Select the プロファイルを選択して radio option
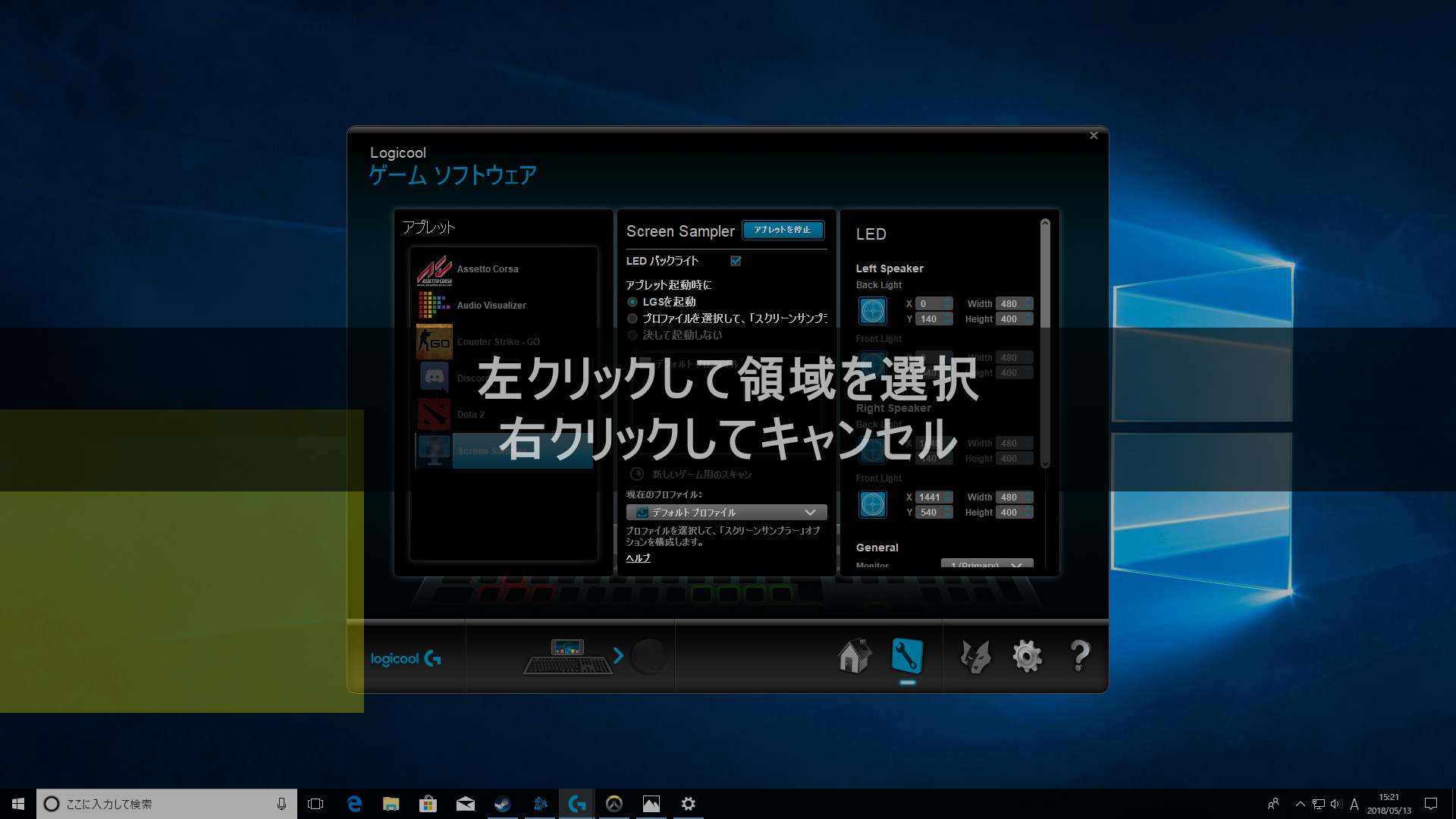The height and width of the screenshot is (819, 1456). coord(632,318)
